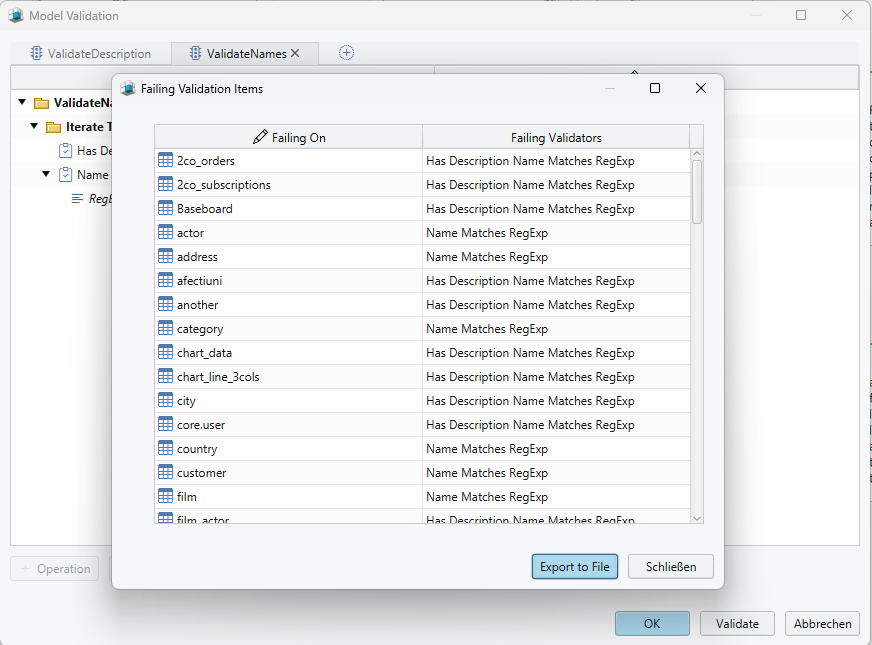Click Export to File button
Image resolution: width=872 pixels, height=645 pixels.
pyautogui.click(x=574, y=567)
